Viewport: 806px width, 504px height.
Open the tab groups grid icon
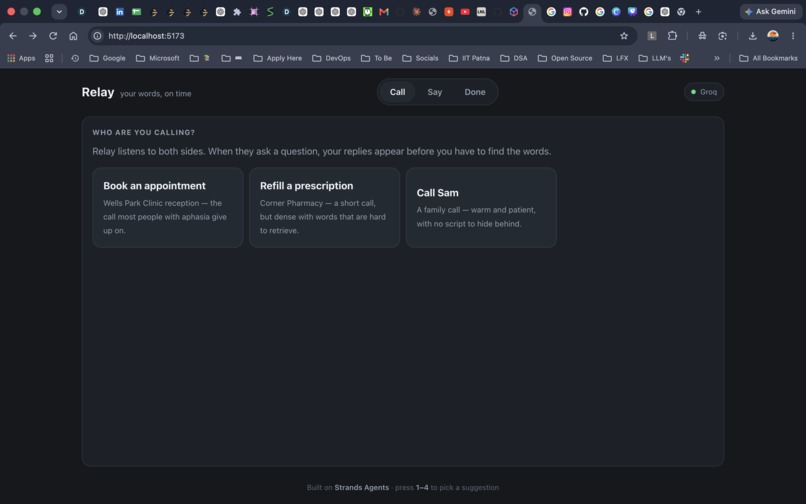pos(49,58)
